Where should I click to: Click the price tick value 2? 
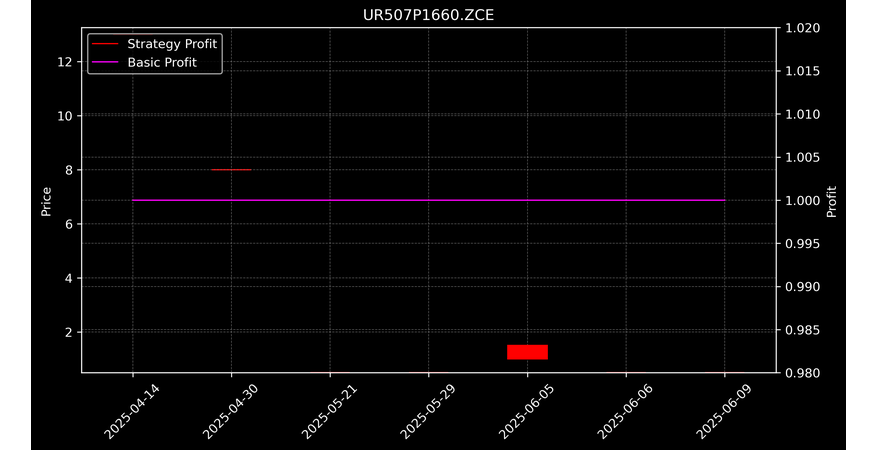69,332
